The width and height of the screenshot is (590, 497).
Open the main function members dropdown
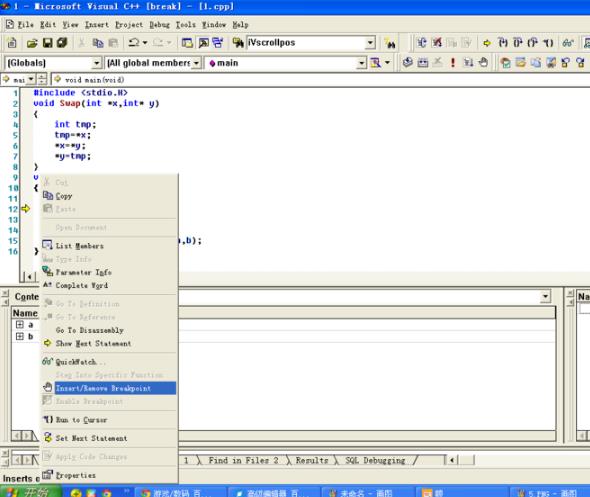pyautogui.click(x=362, y=63)
